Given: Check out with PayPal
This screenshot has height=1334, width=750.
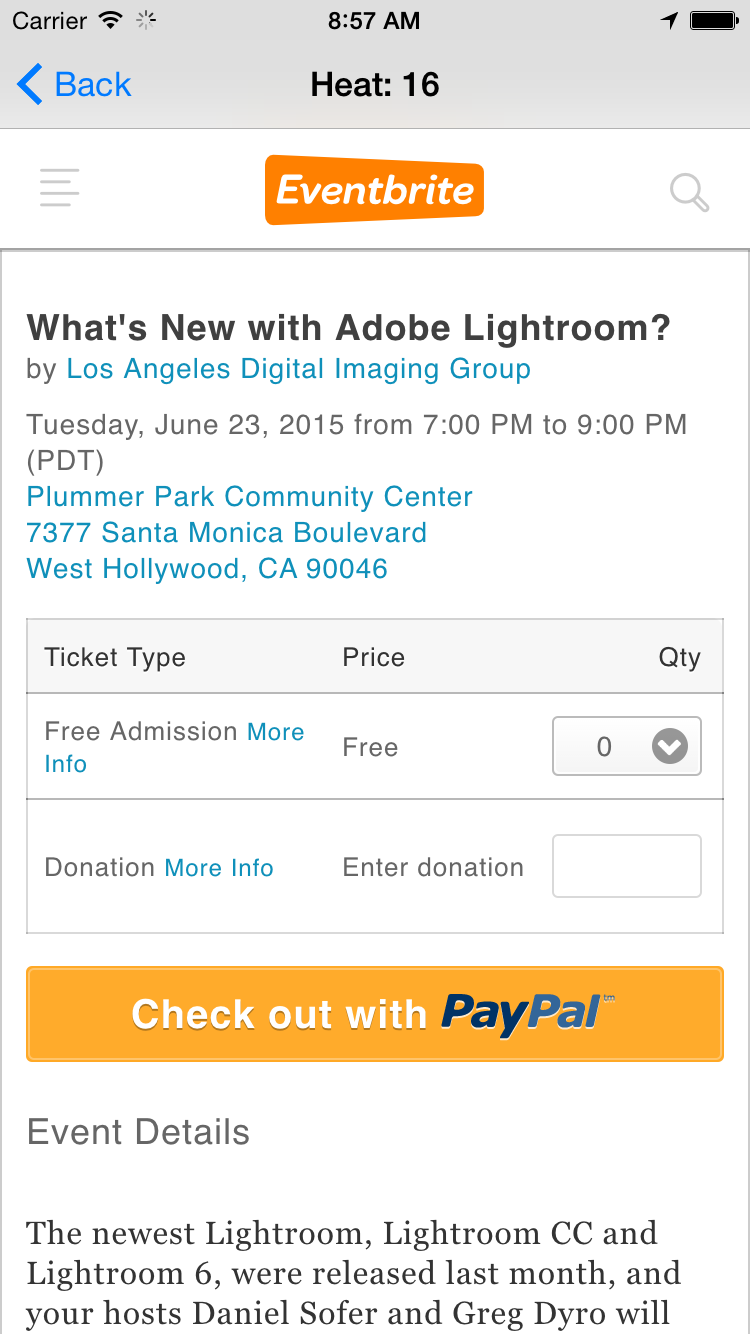Looking at the screenshot, I should tap(375, 1013).
